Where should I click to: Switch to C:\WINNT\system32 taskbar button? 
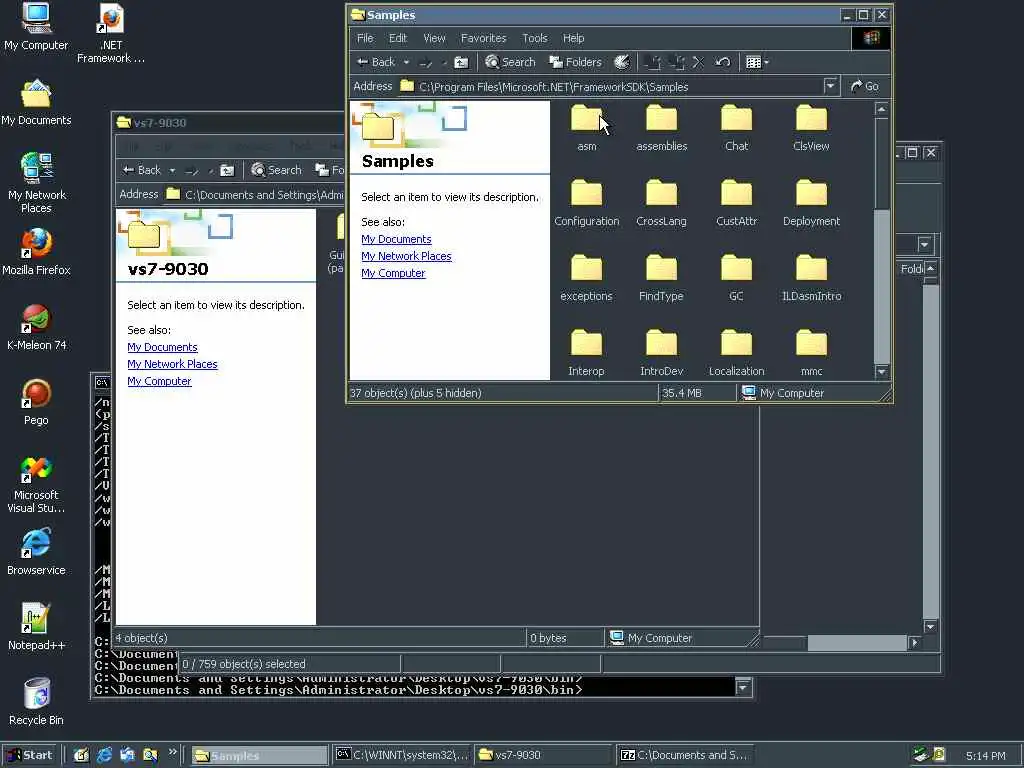(x=402, y=755)
